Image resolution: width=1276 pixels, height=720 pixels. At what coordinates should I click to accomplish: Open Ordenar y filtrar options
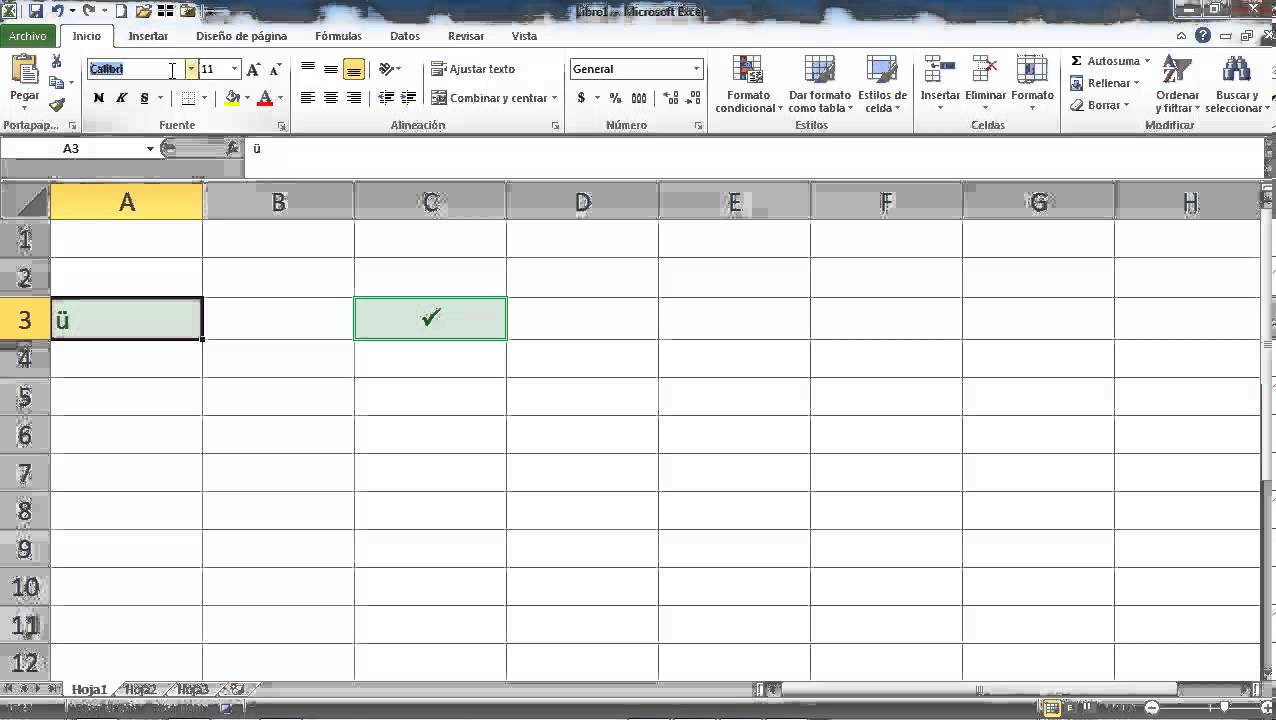coord(1177,84)
